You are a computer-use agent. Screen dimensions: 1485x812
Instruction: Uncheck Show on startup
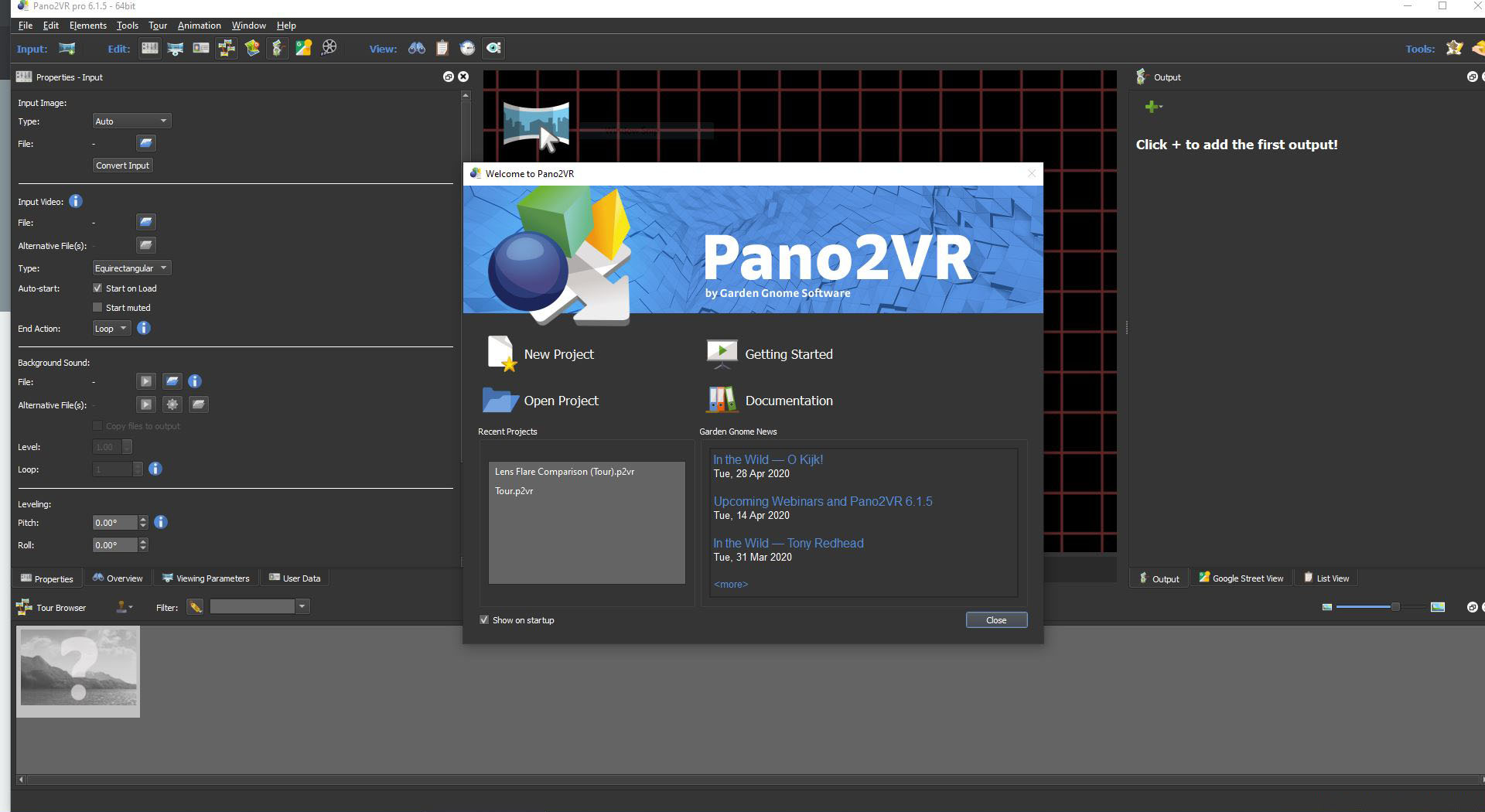(x=484, y=619)
